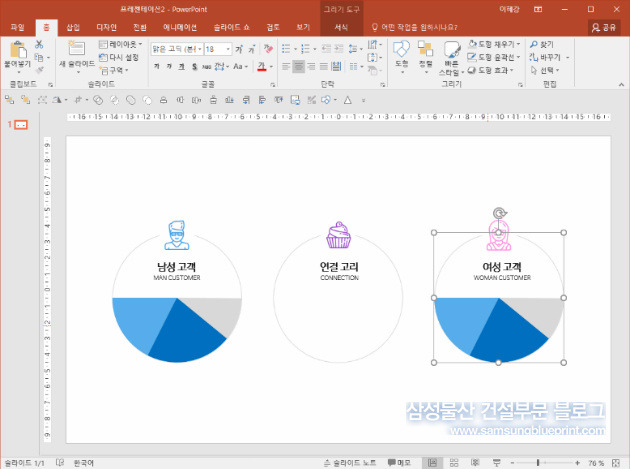
Task: Decrease the font size with the smaller 가 icon
Action: click(x=252, y=49)
